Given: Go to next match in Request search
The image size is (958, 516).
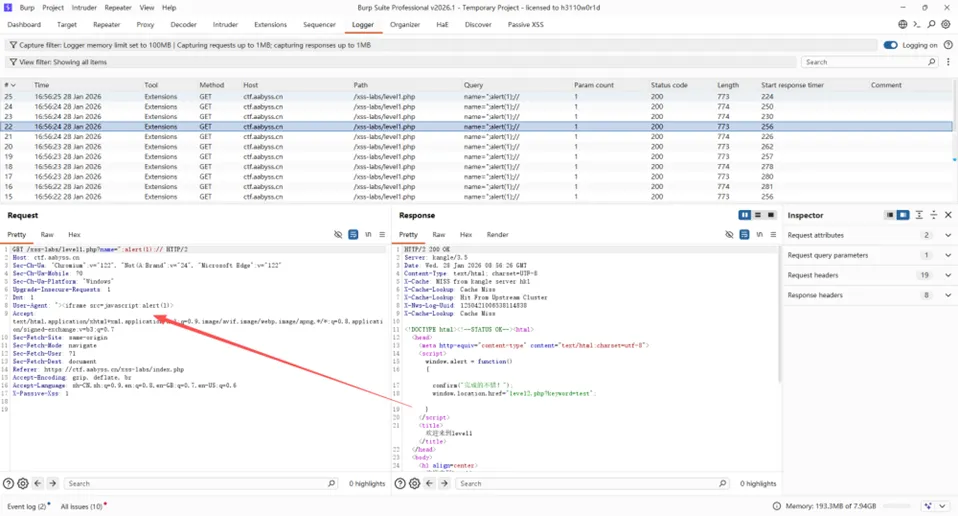Looking at the screenshot, I should [x=53, y=483].
